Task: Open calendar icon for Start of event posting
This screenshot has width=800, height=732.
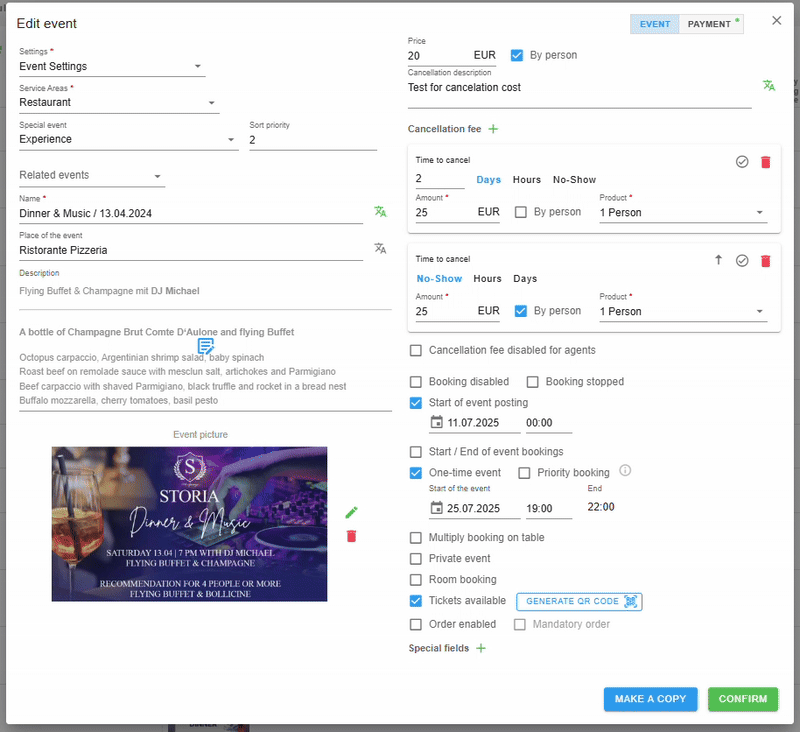Action: (x=437, y=422)
